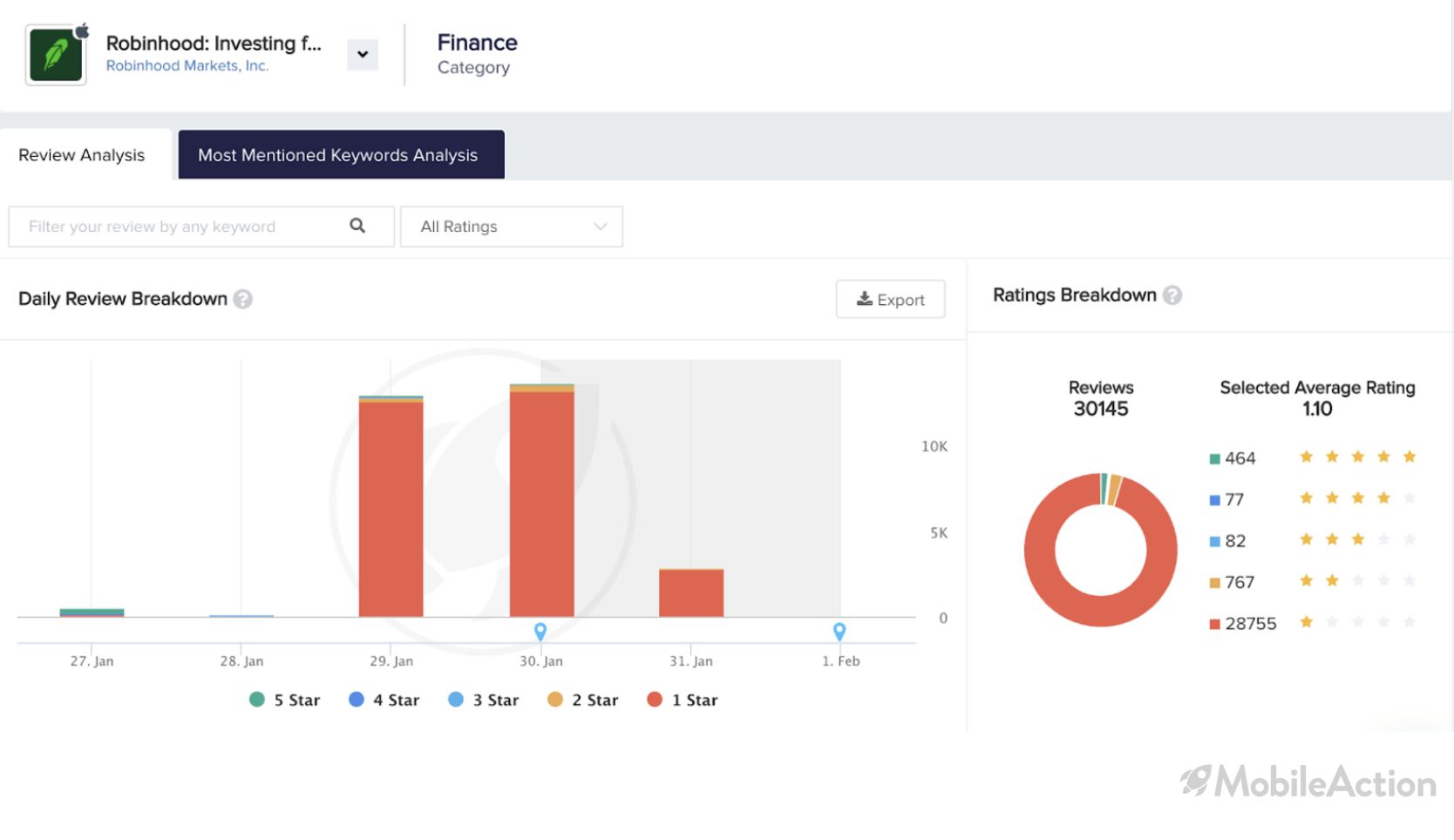Click the Finance category label

click(x=477, y=43)
